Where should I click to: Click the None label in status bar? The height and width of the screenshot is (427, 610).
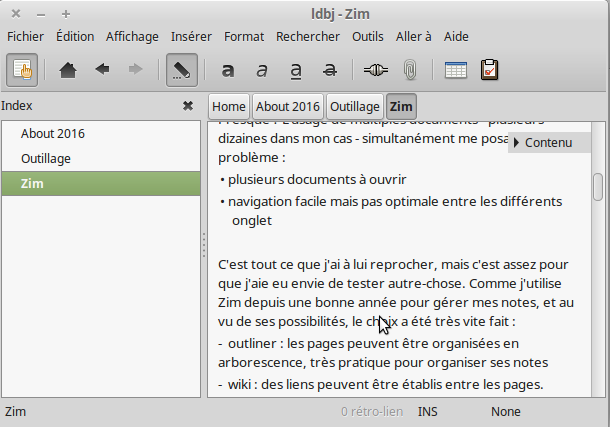pyautogui.click(x=505, y=411)
